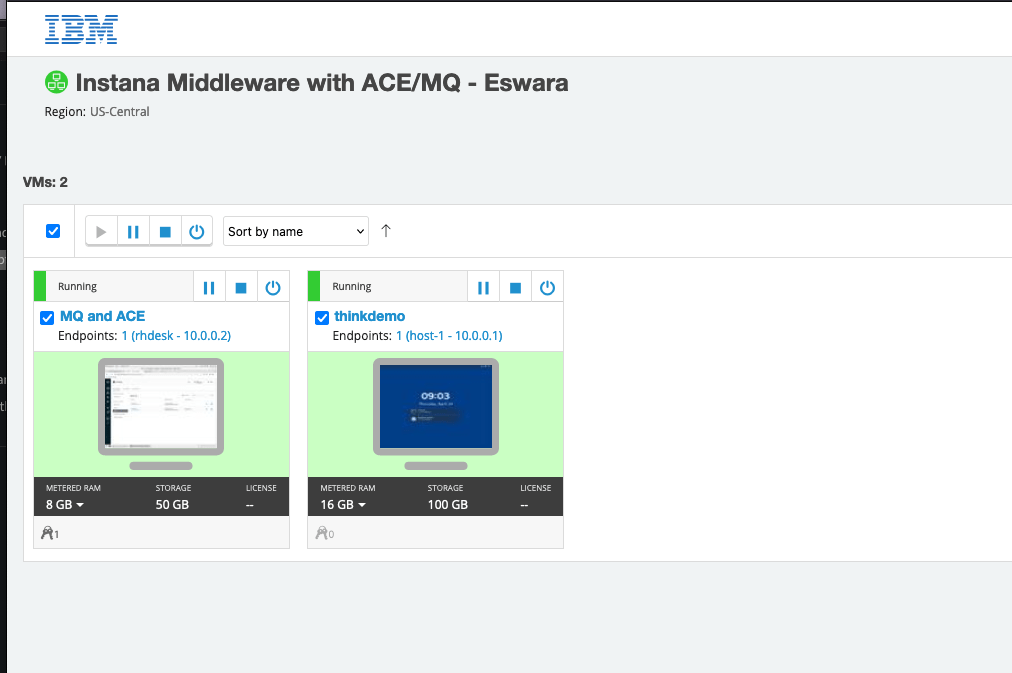Run all selected VMs with play button
This screenshot has height=673, width=1012.
point(101,232)
